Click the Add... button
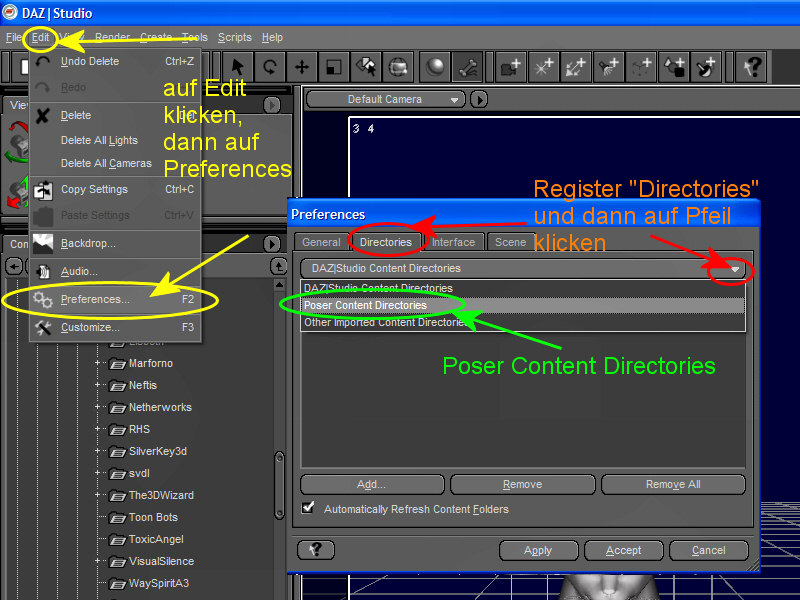Screen dimensions: 800x600 pos(372,484)
